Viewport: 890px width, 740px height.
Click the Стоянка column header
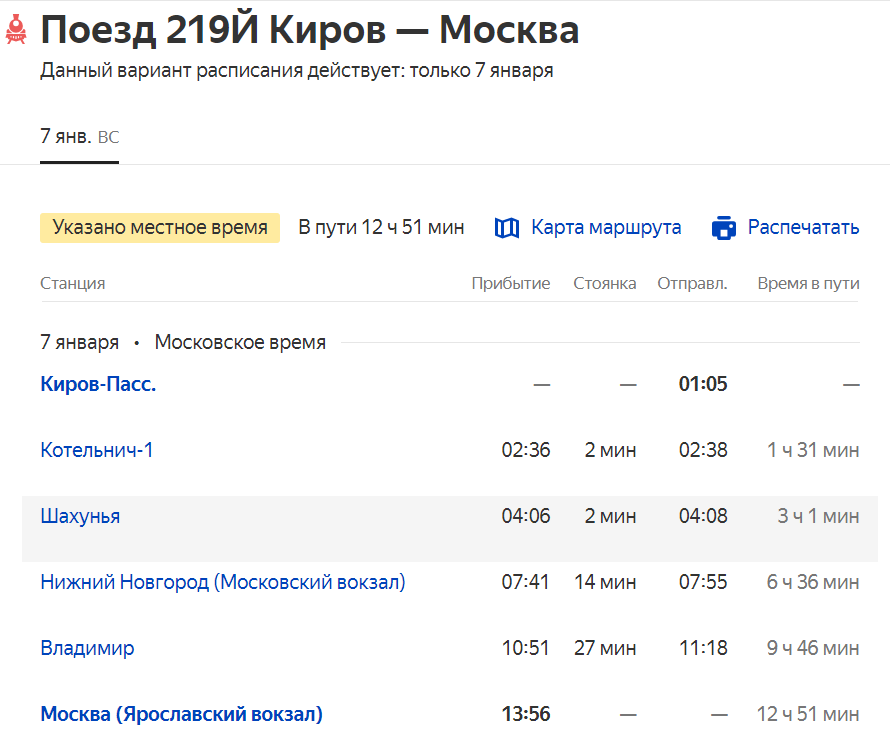604,283
